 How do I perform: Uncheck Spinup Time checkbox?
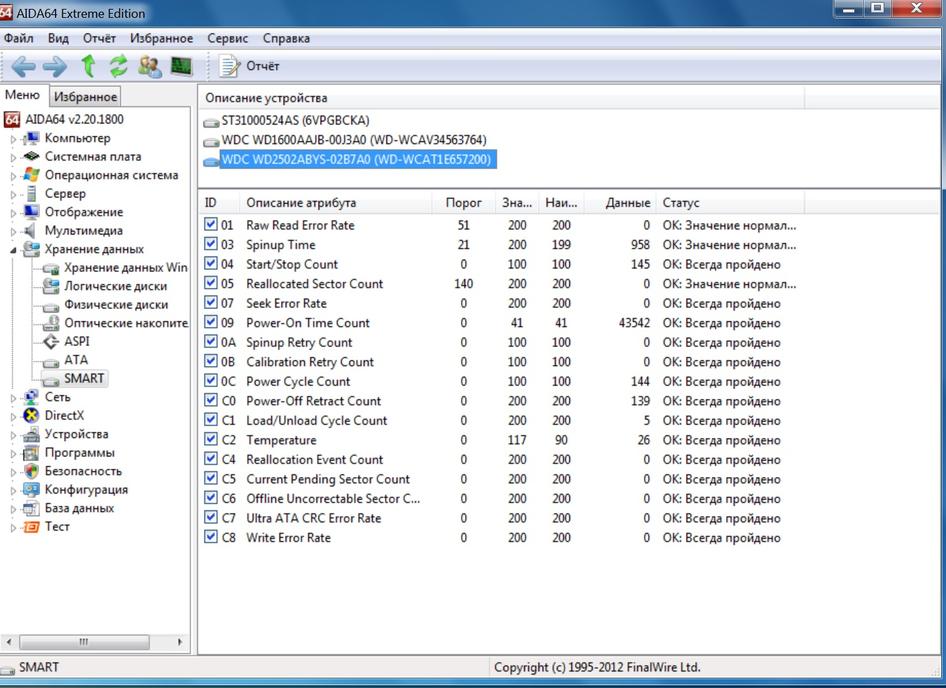pos(211,244)
